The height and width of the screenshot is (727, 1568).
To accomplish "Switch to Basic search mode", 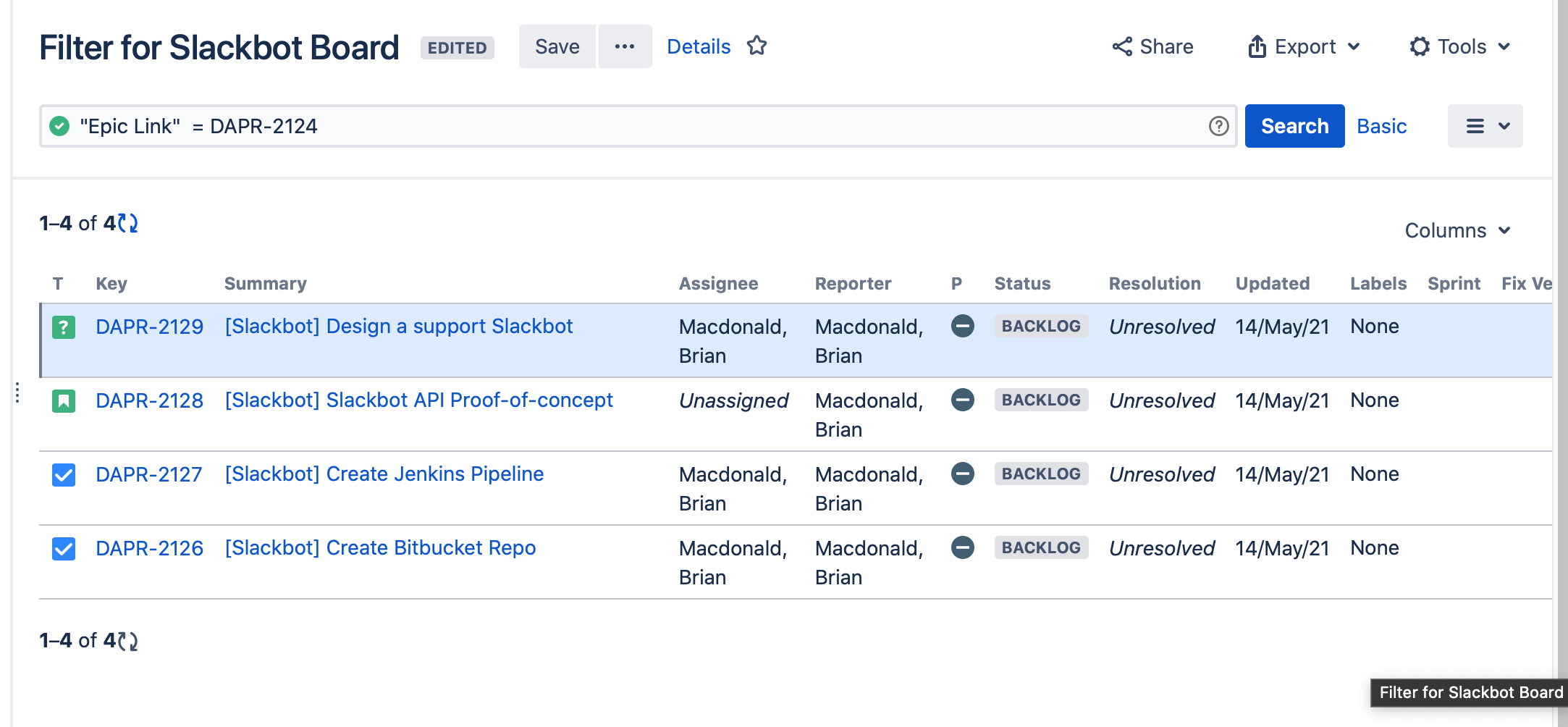I will click(x=1381, y=126).
